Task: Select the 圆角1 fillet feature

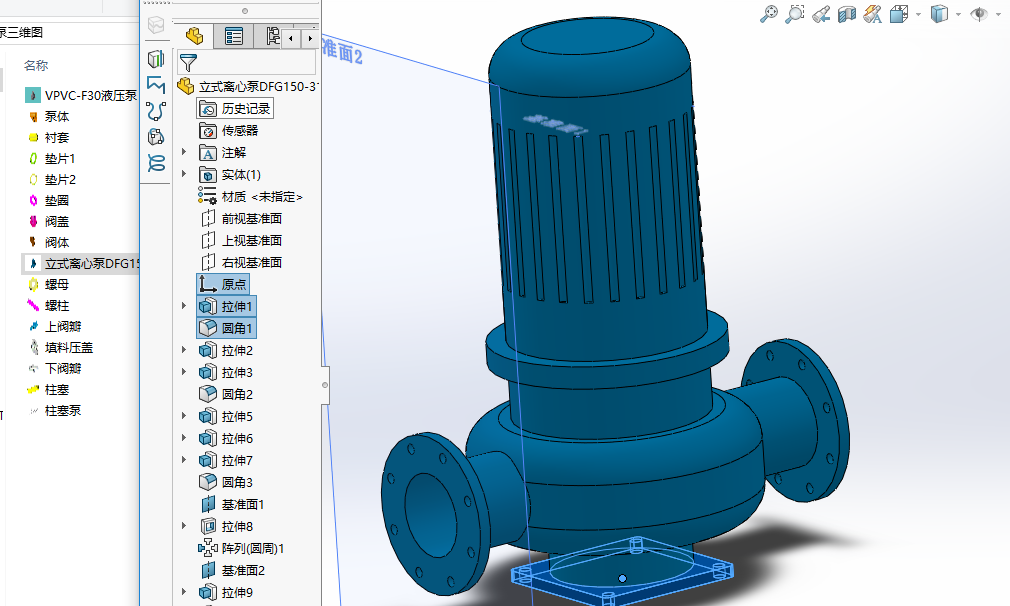Action: 226,328
